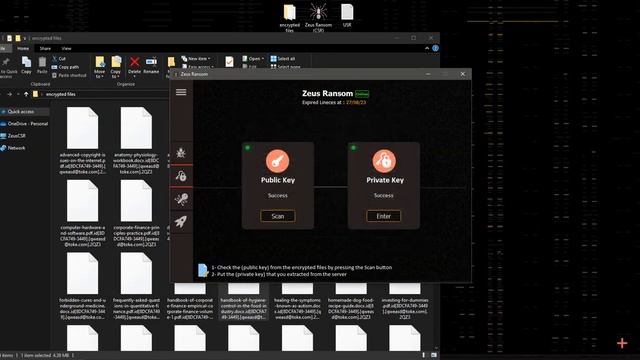
Task: Select the broken key sidebar icon
Action: point(181,199)
